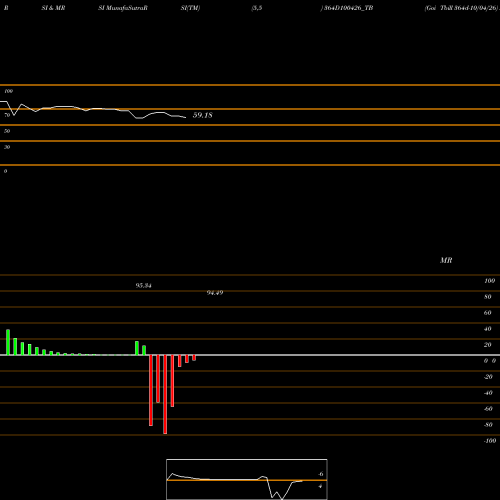Open the mini line chart thumbnail
The image size is (500, 500).
click(x=247, y=479)
